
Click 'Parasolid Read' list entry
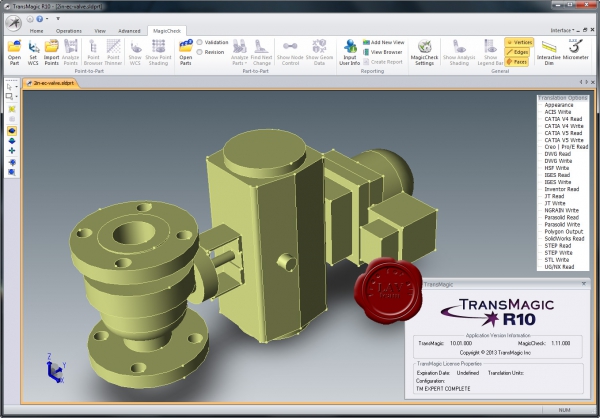point(561,217)
